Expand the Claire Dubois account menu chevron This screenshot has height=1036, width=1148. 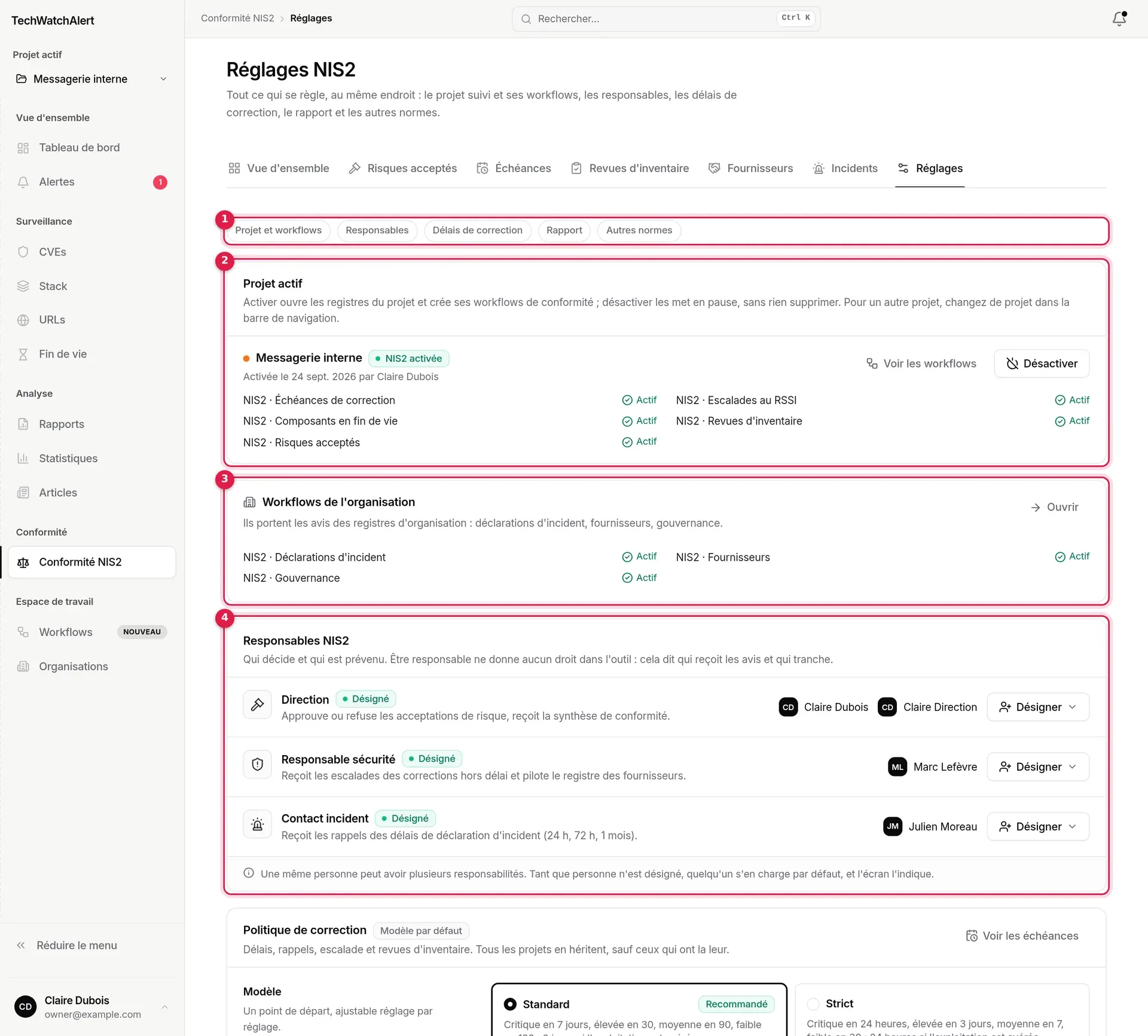point(164,1007)
